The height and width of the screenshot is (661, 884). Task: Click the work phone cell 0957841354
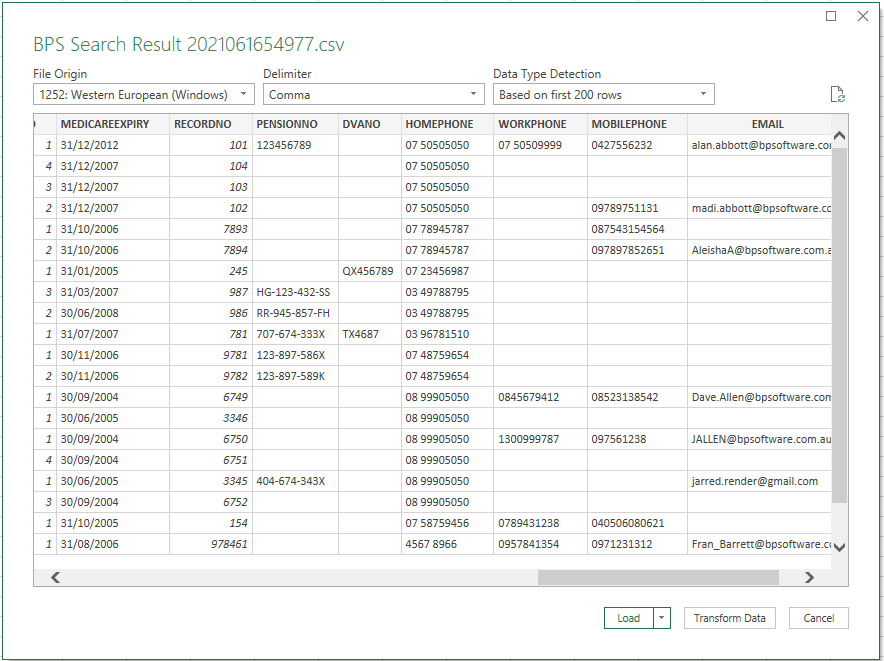(540, 544)
